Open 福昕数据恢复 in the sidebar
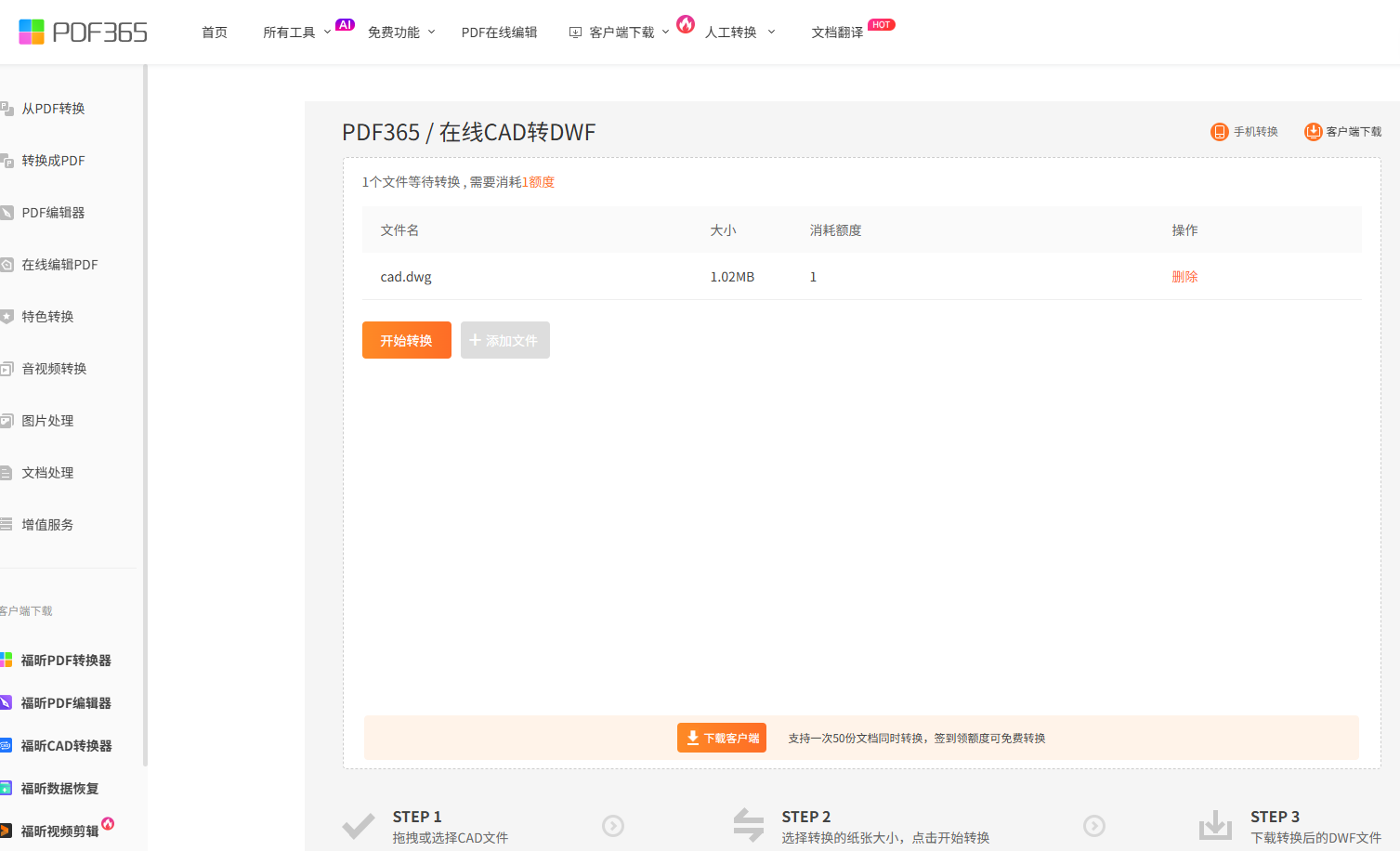 point(59,789)
